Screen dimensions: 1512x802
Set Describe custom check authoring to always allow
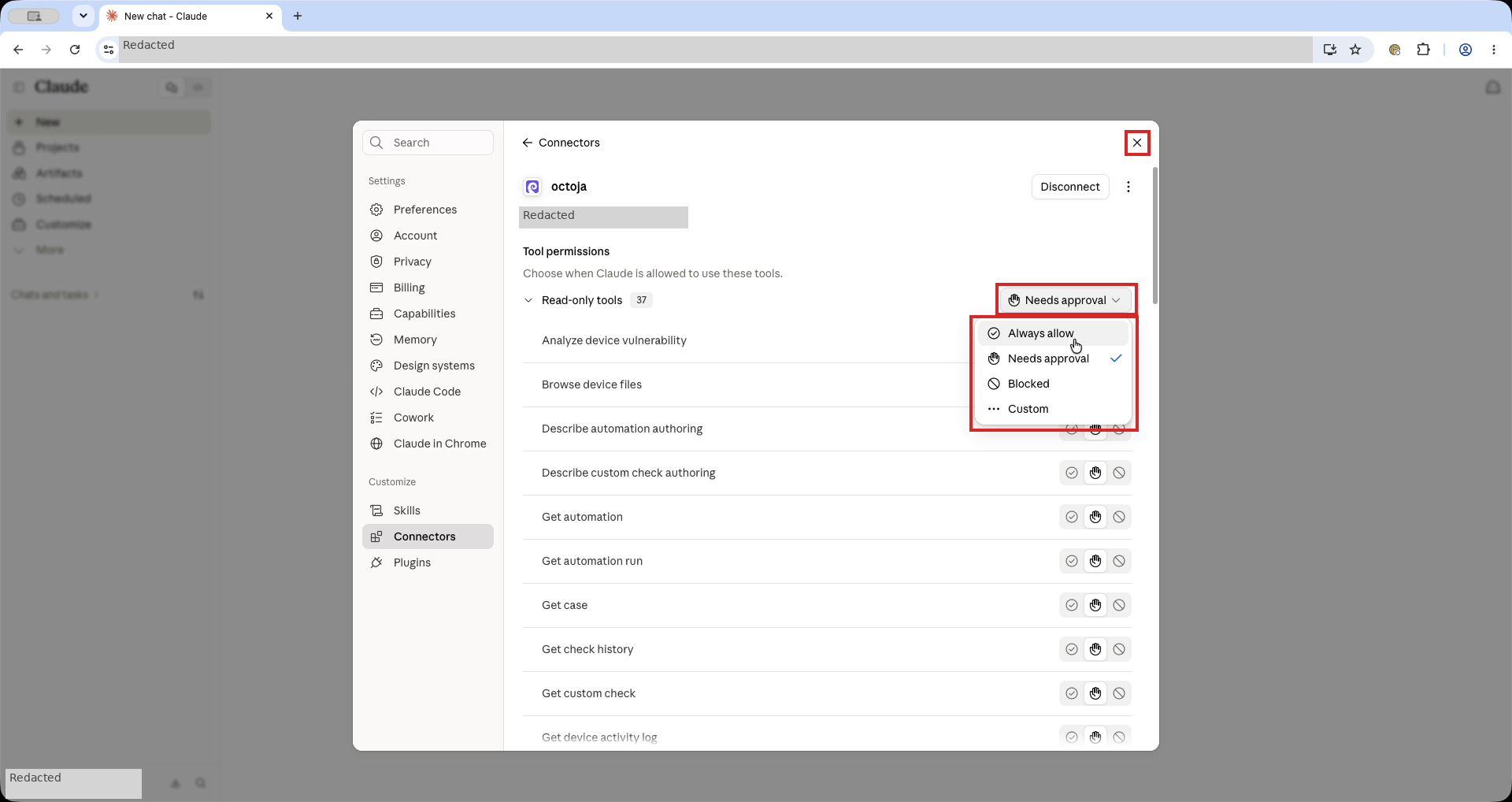coord(1071,473)
